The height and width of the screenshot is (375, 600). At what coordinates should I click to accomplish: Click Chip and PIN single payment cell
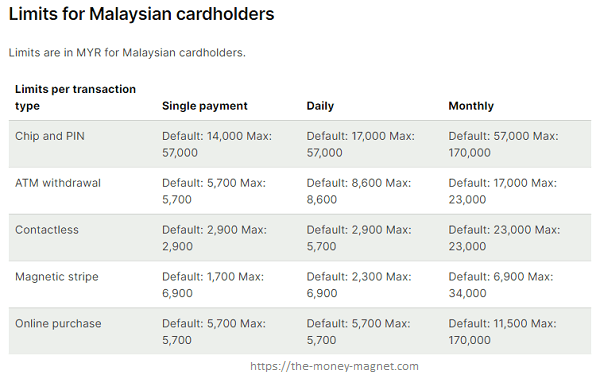[x=217, y=144]
